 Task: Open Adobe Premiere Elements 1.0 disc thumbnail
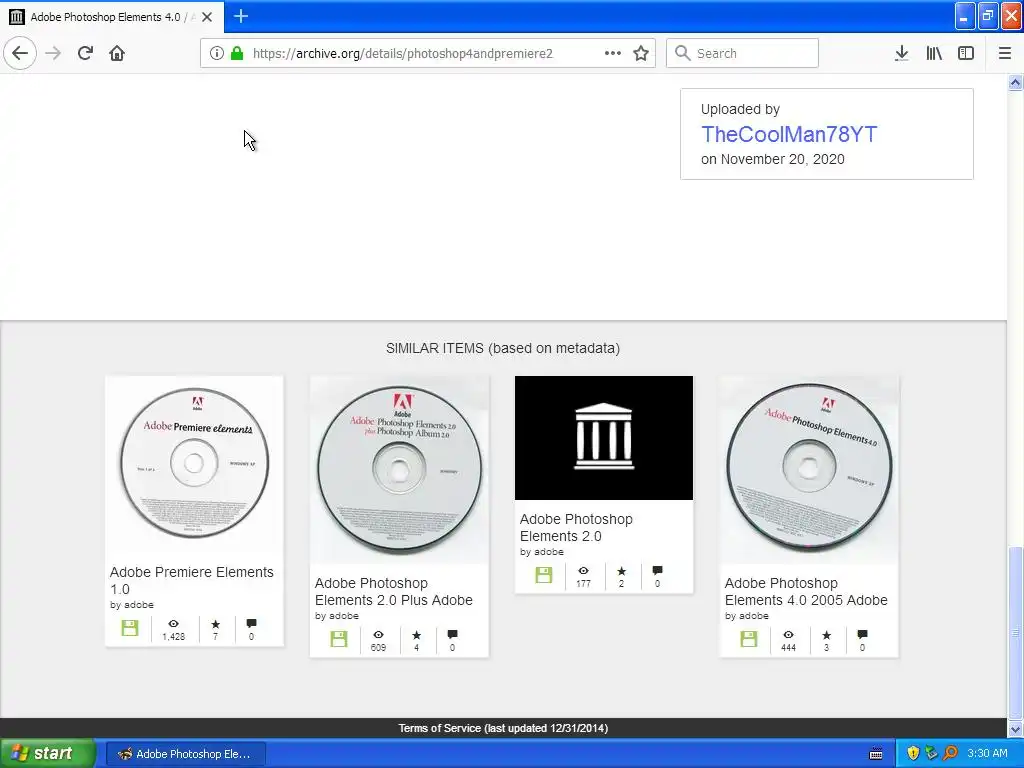pos(194,464)
